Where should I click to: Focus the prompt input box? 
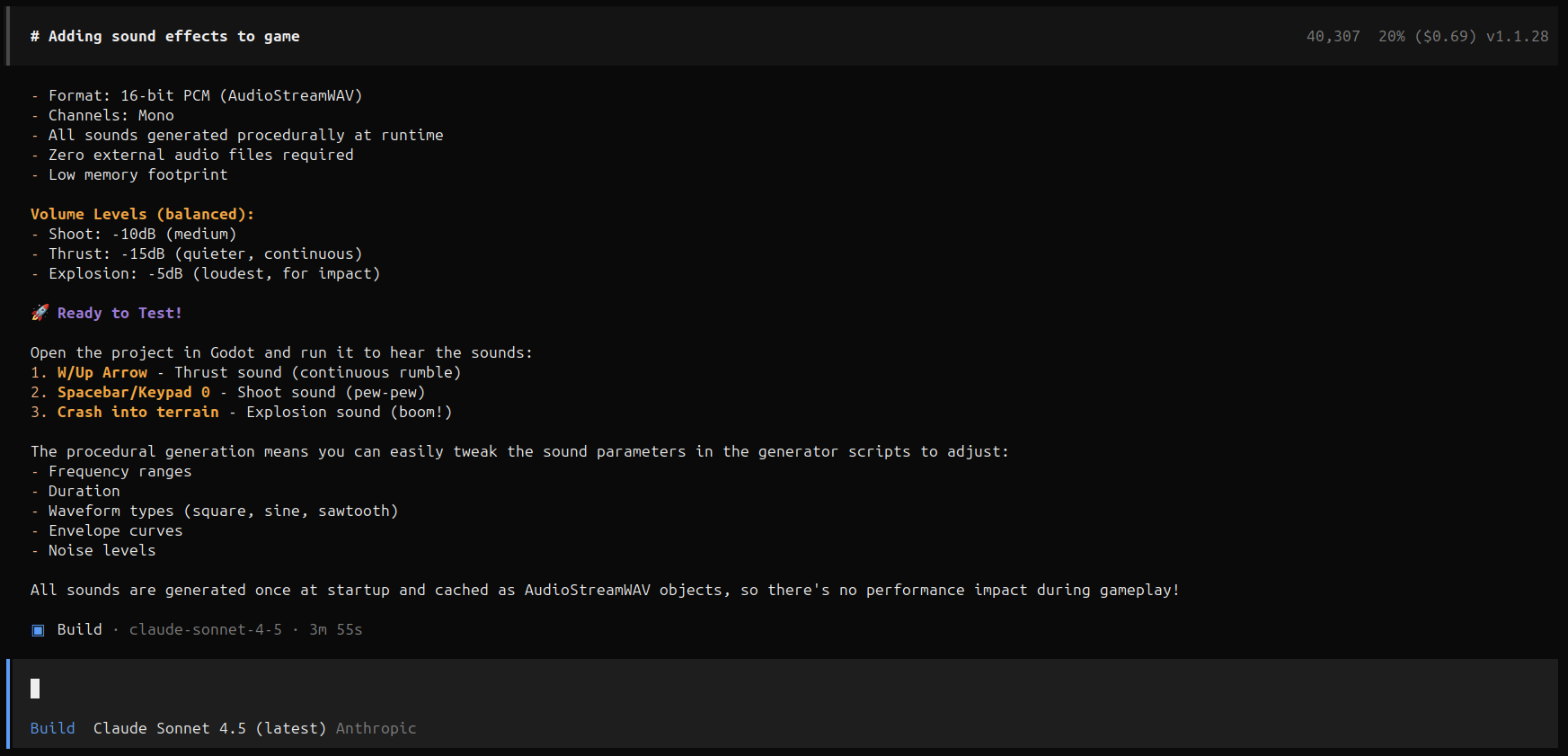click(782, 689)
